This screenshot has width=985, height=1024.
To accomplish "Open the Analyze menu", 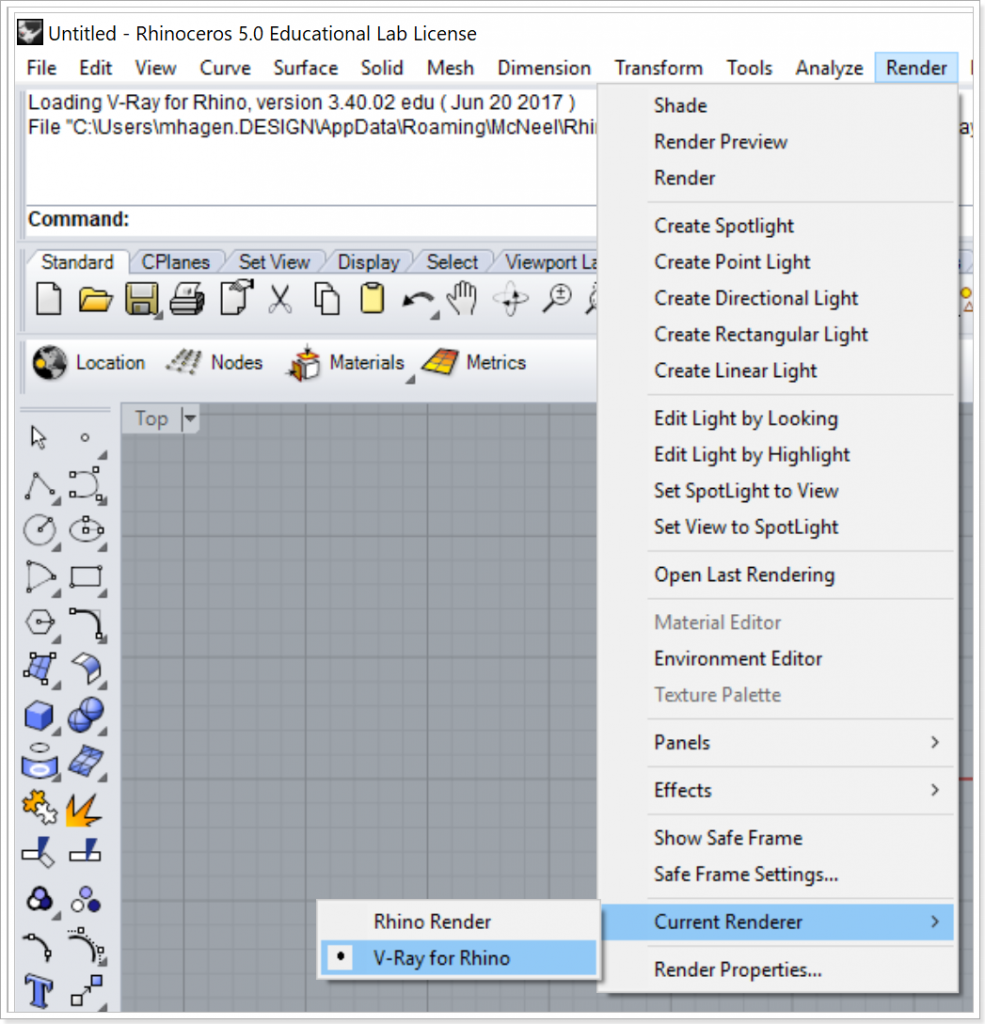I will [829, 68].
